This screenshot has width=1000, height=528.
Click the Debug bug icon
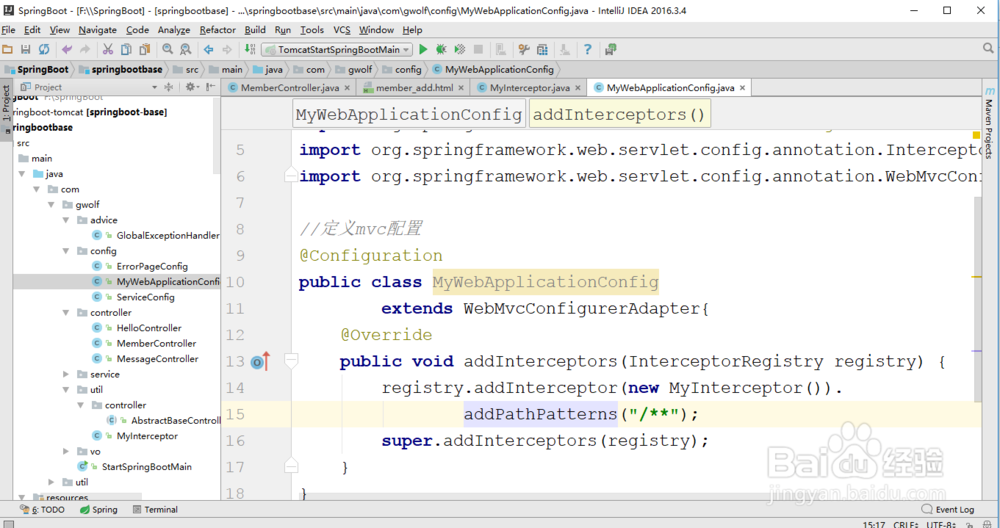[x=441, y=49]
